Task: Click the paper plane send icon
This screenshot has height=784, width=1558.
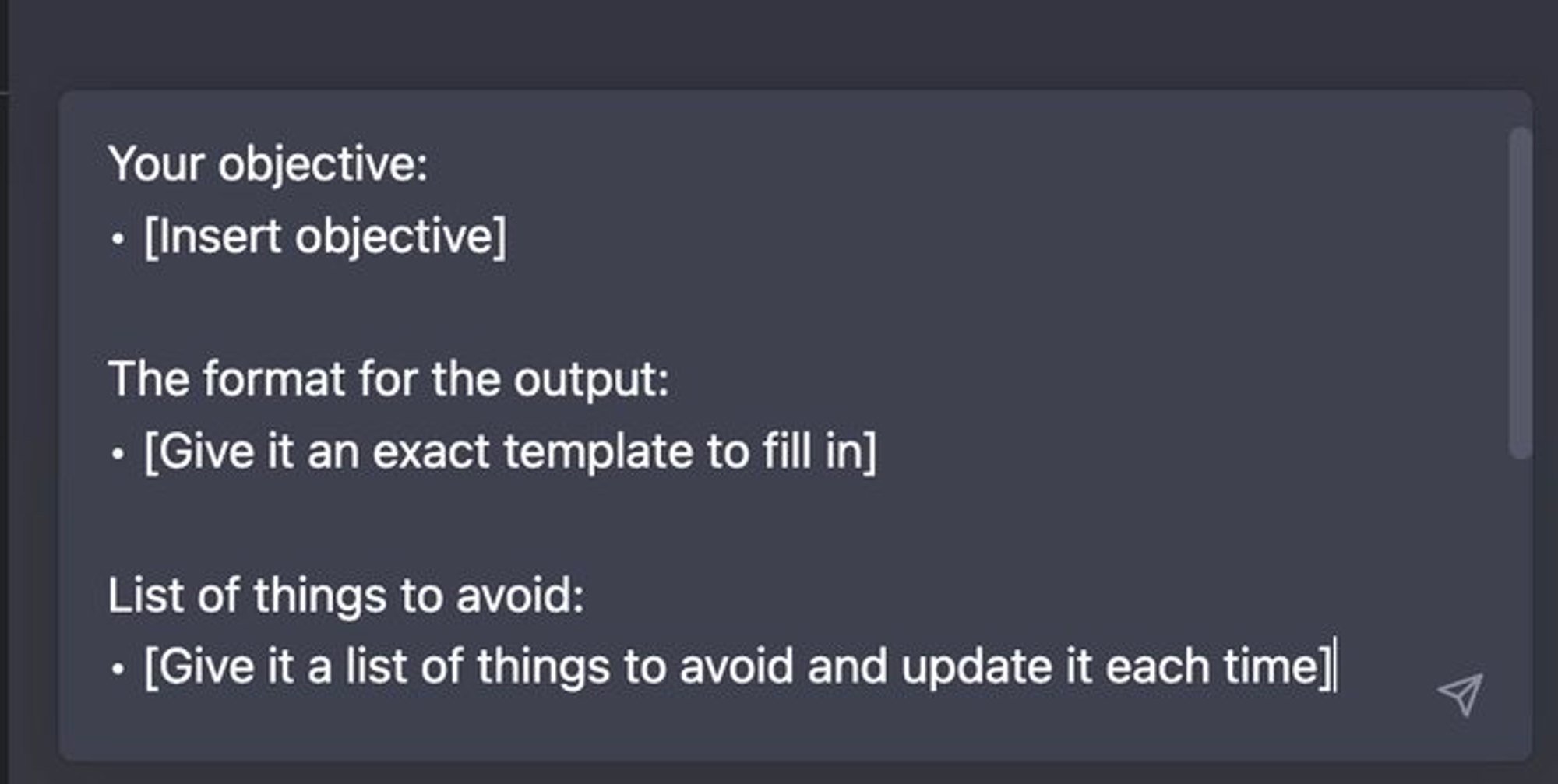Action: 1461,694
